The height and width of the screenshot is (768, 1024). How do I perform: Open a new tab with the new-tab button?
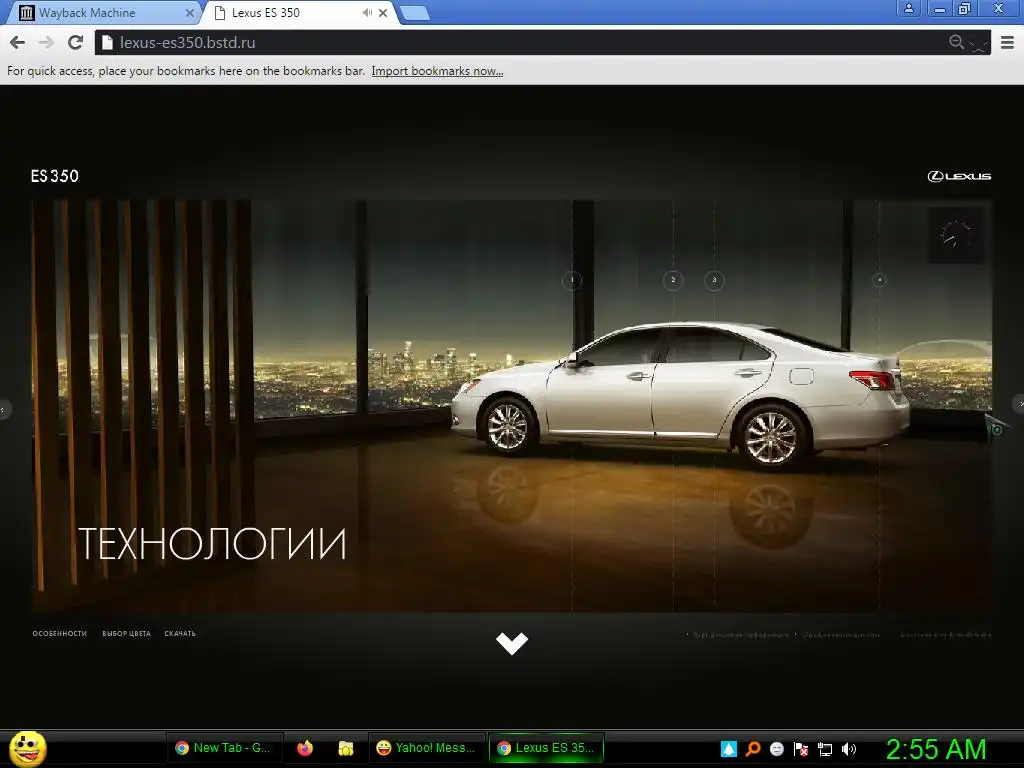pos(414,13)
